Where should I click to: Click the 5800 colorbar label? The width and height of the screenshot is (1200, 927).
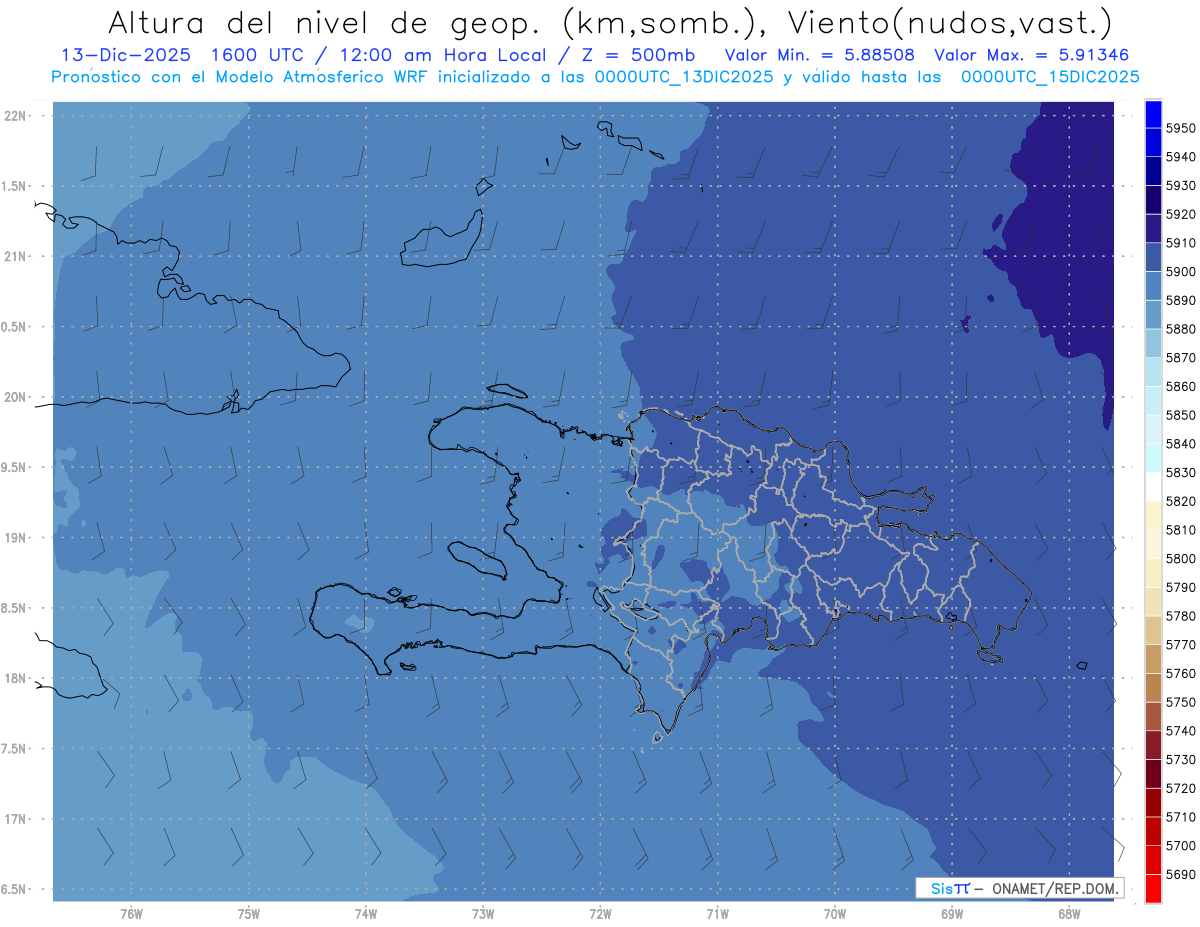(1180, 558)
